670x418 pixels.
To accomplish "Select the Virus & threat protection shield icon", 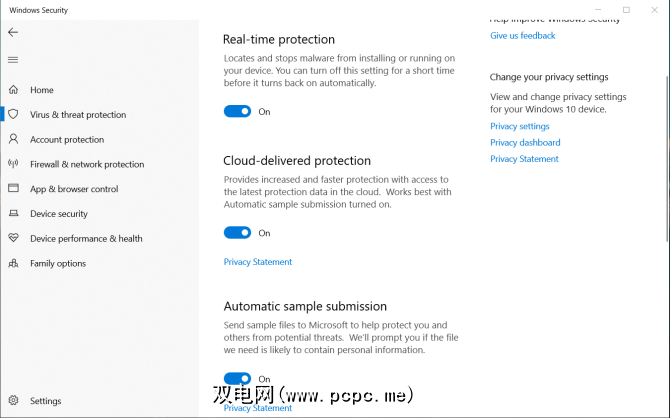I will tap(13, 115).
